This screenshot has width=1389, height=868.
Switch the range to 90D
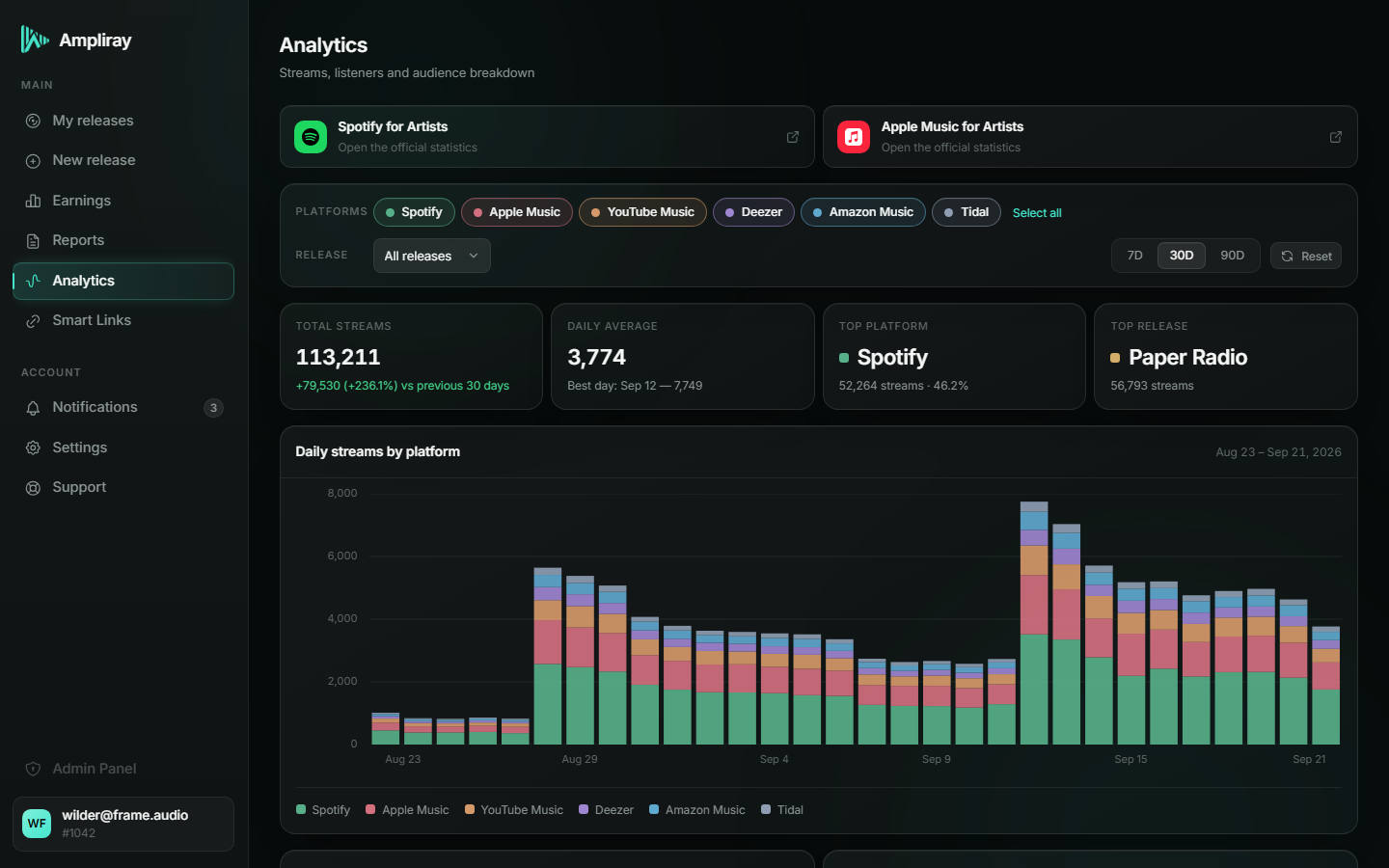pyautogui.click(x=1233, y=256)
